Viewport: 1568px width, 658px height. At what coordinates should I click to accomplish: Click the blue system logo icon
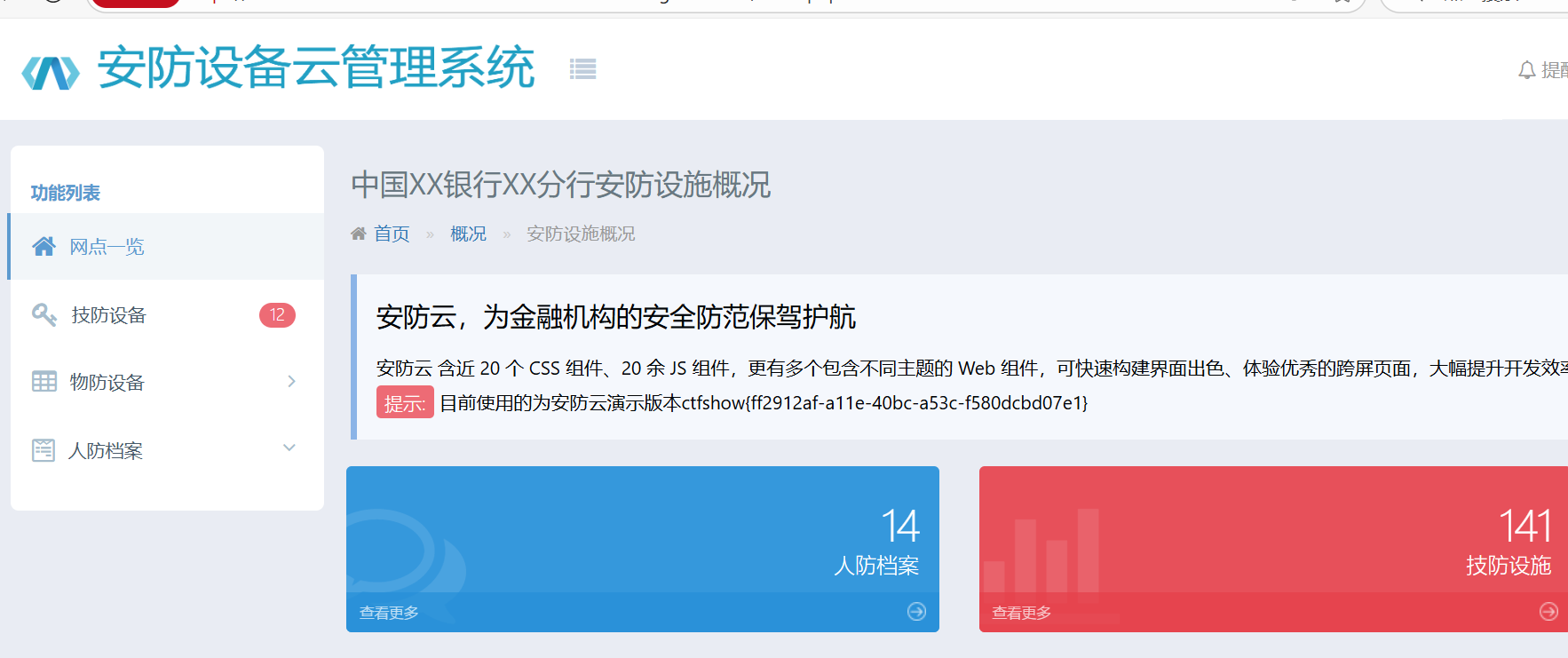(x=51, y=73)
